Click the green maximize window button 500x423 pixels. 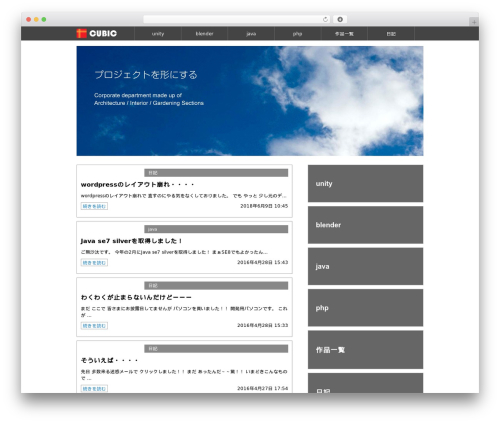(44, 19)
